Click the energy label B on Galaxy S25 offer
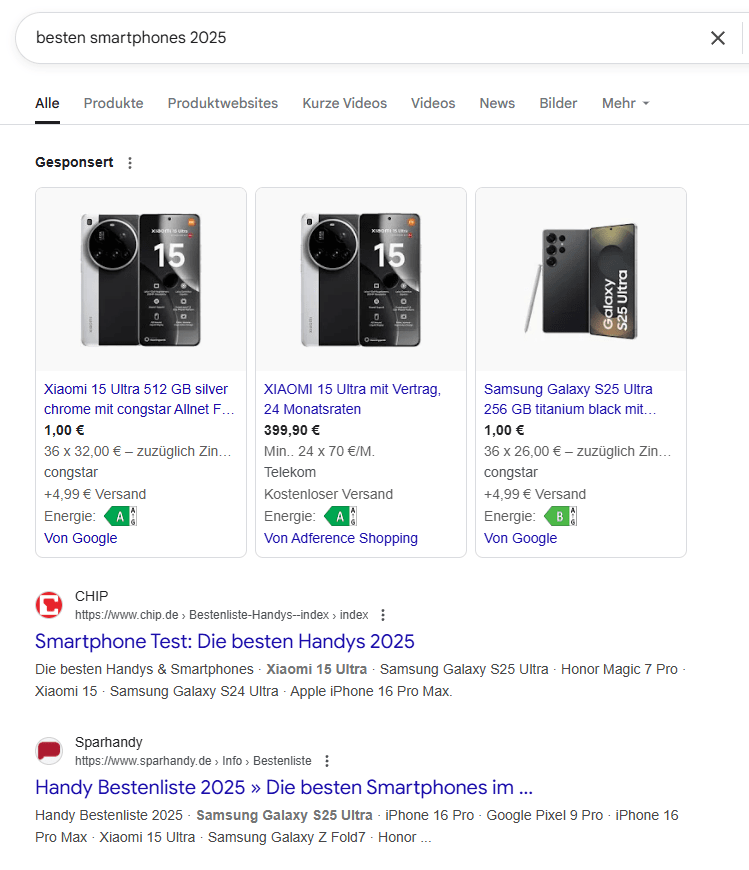The width and height of the screenshot is (749, 870). pyautogui.click(x=560, y=516)
